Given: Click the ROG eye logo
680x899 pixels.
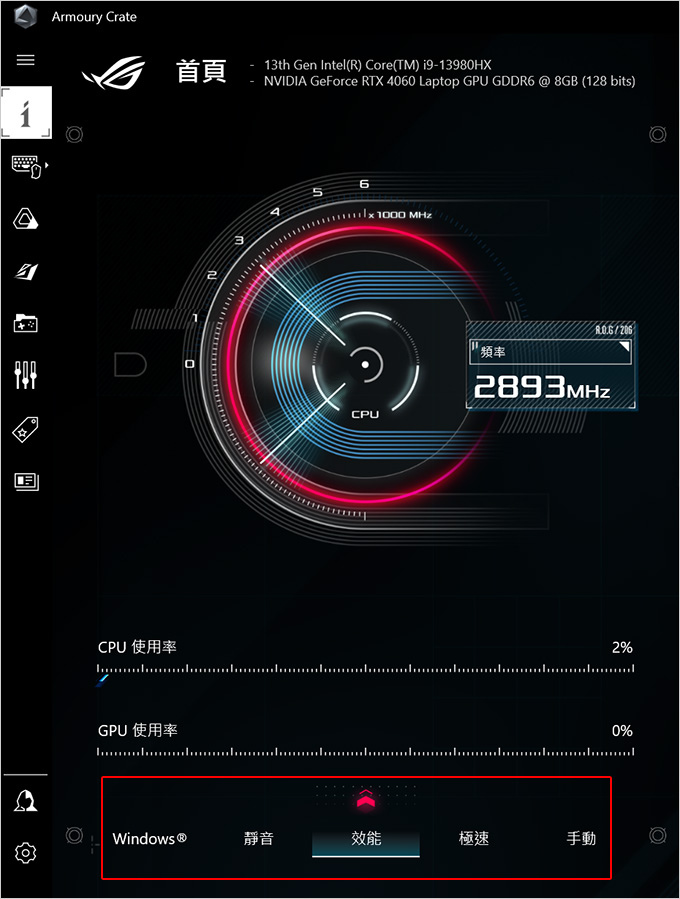Looking at the screenshot, I should pyautogui.click(x=114, y=72).
